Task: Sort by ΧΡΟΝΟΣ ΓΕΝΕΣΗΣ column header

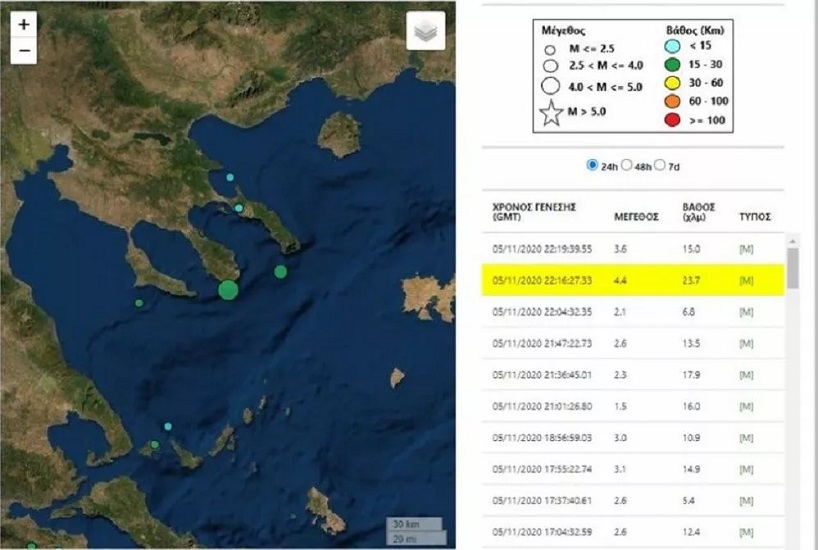Action: [535, 211]
